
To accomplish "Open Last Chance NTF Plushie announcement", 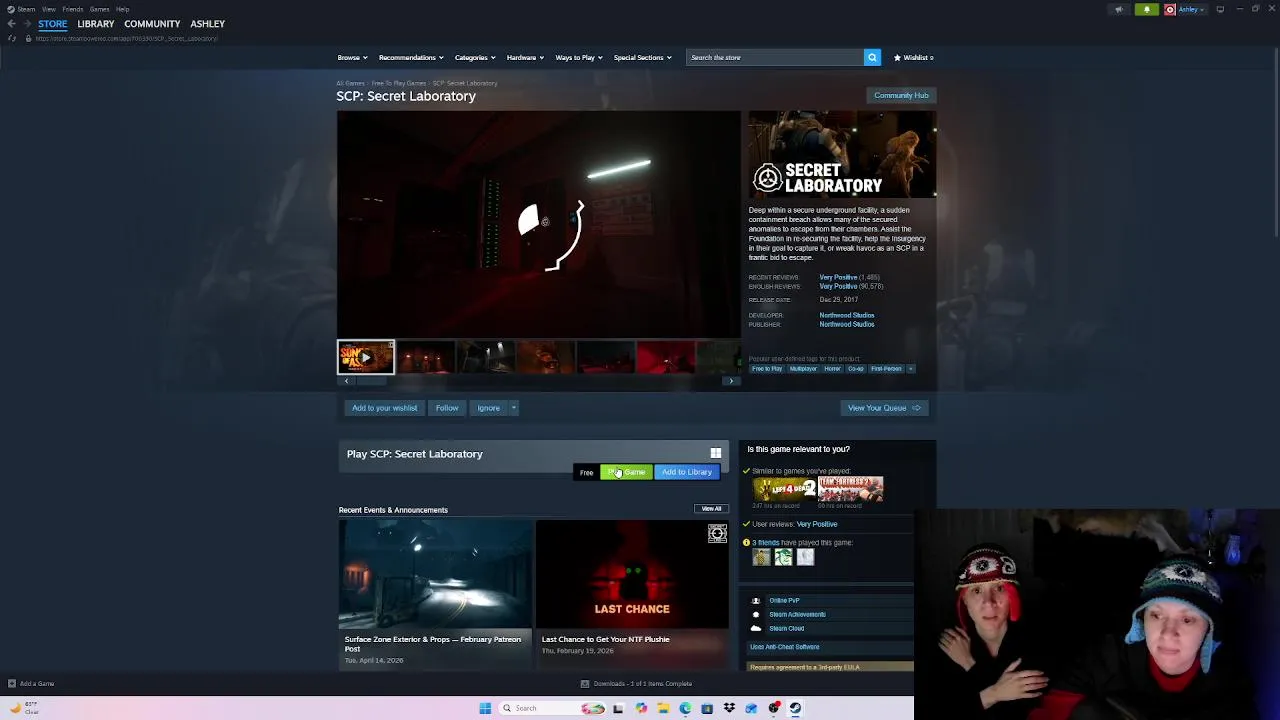I will [632, 594].
